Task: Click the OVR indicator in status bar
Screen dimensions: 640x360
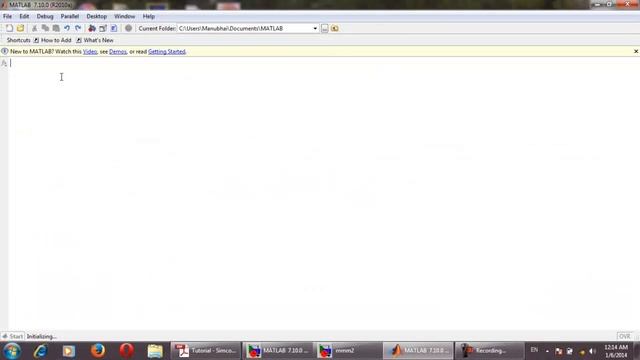Action: point(624,336)
